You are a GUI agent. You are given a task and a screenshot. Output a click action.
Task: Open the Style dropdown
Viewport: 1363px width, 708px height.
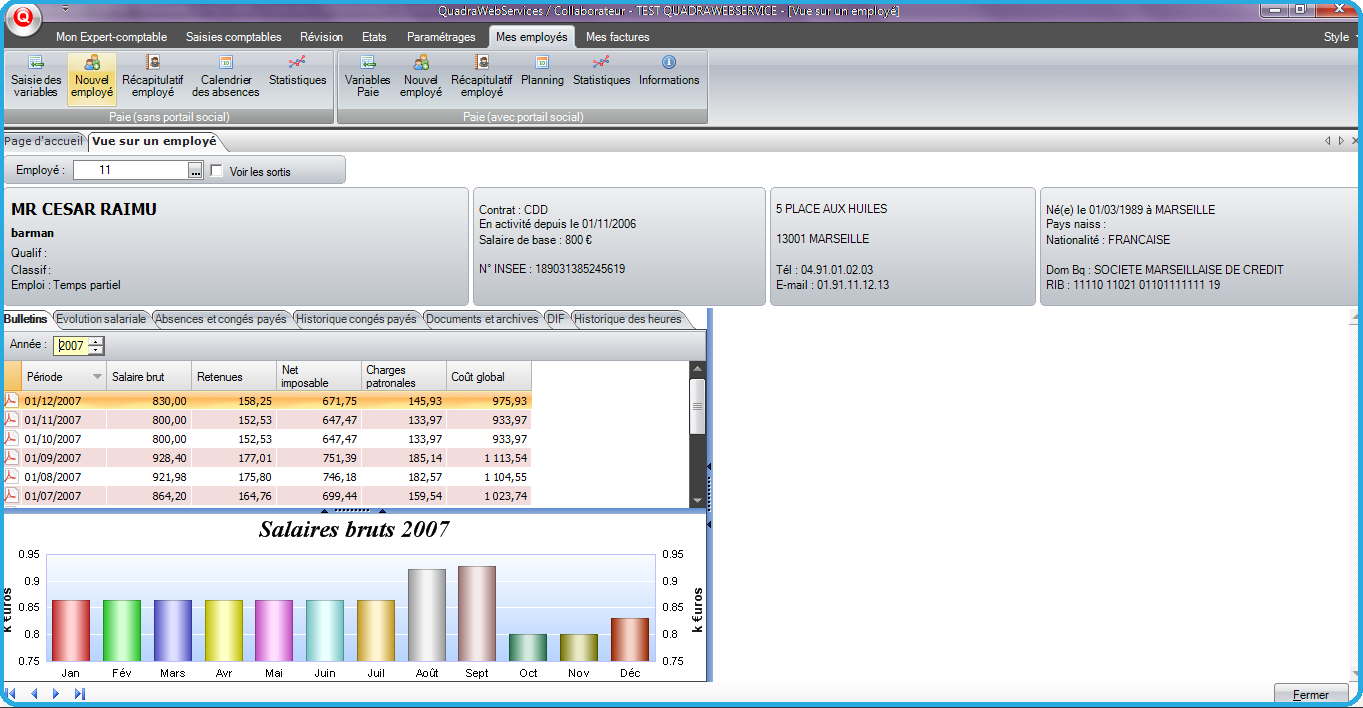click(1340, 37)
